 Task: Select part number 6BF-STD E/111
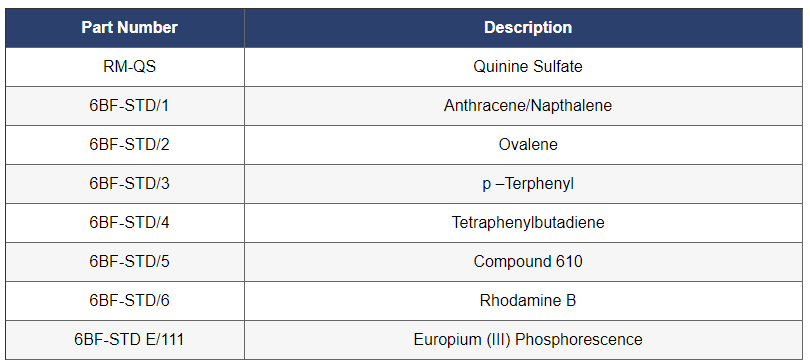click(124, 340)
